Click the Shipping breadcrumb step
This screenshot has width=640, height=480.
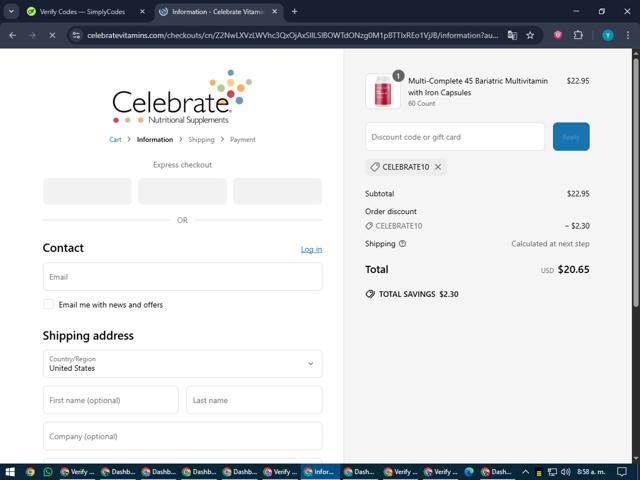pos(201,140)
